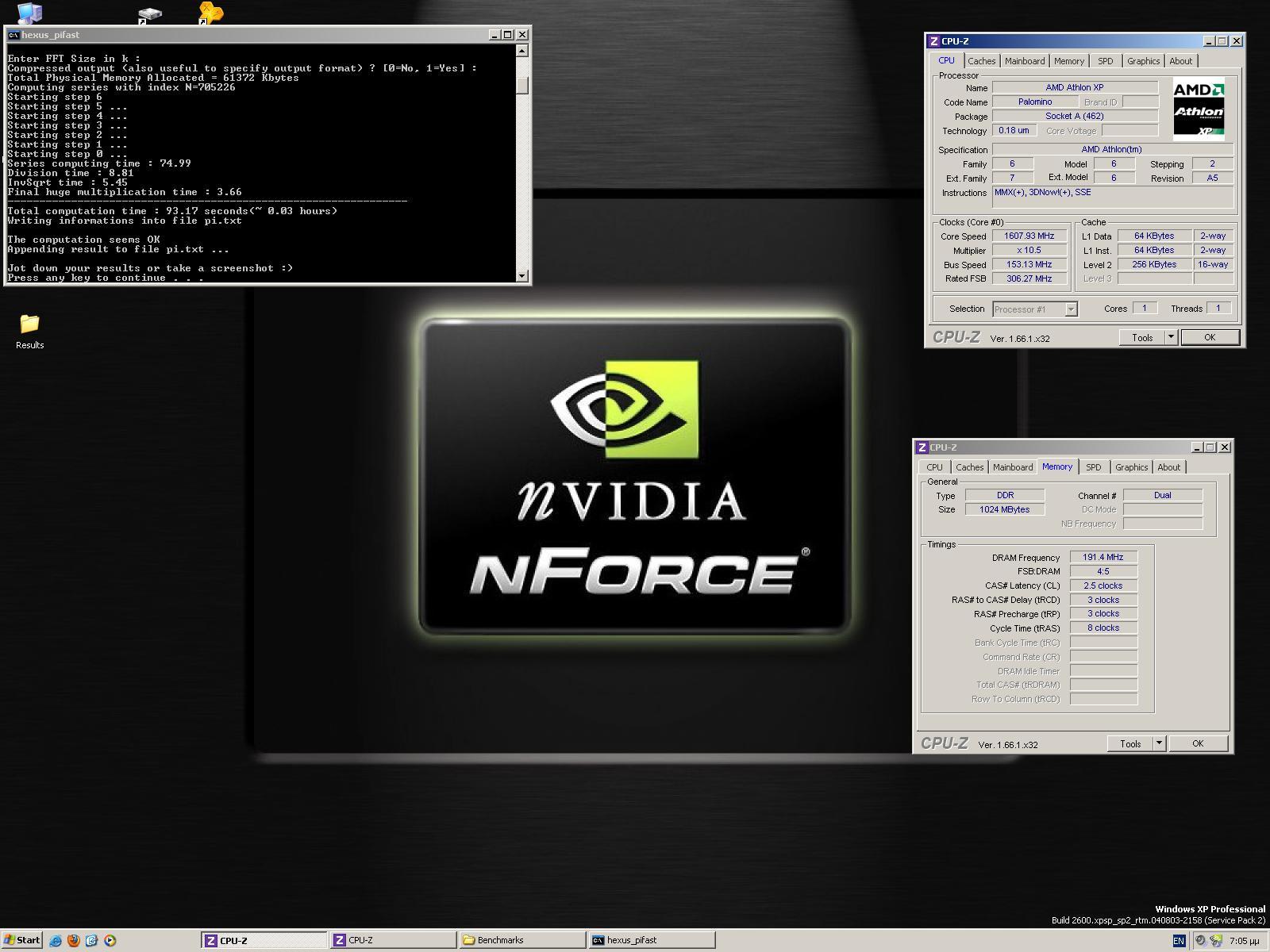Viewport: 1270px width, 952px height.
Task: Click the title icon of CPU-Z Memory window
Action: pos(922,447)
